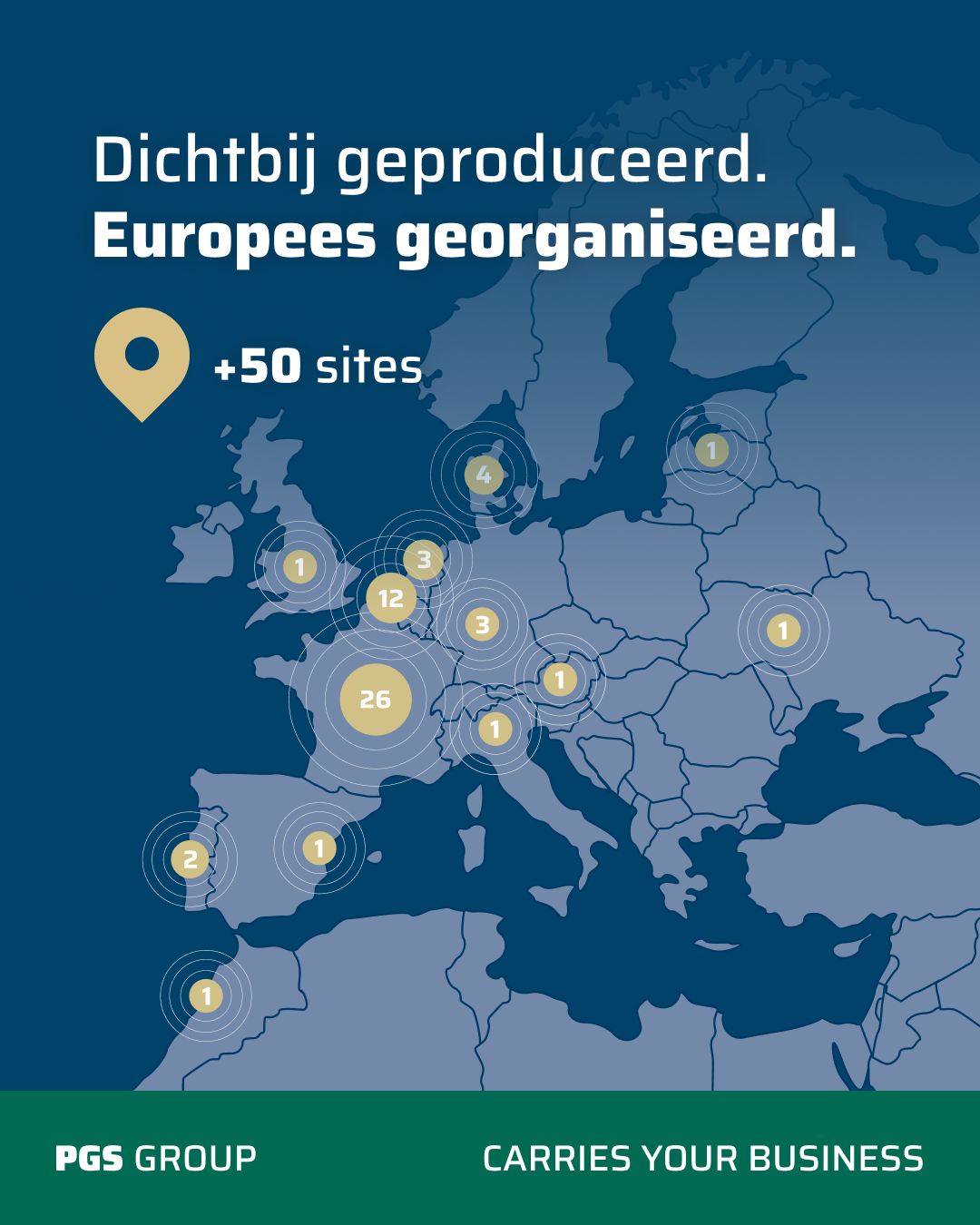Viewport: 980px width, 1225px height.
Task: Click the "+50 sites" label
Action: click(x=318, y=367)
